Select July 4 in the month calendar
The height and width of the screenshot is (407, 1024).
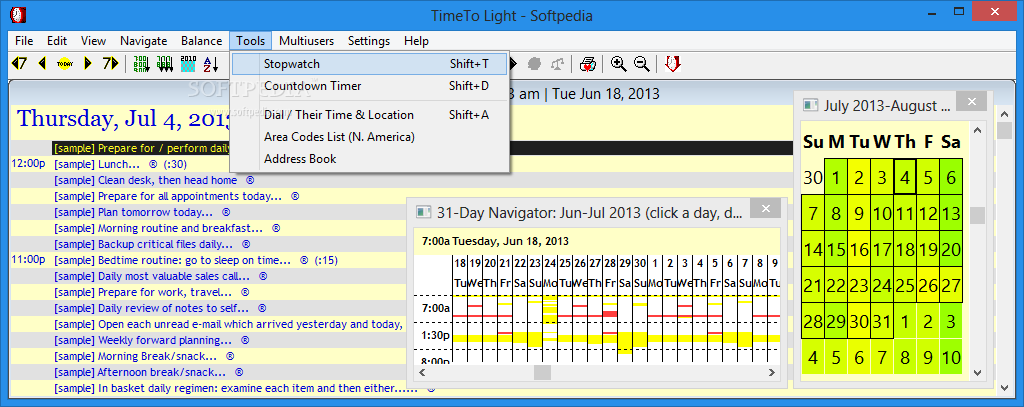click(904, 176)
